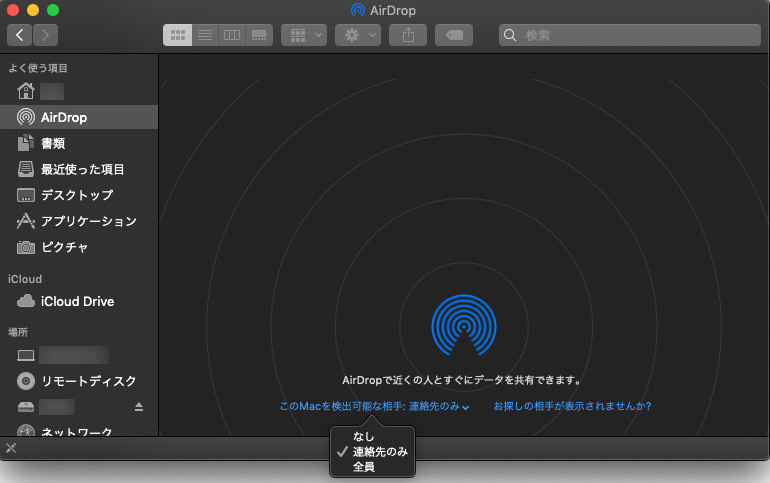Viewport: 770px width, 483px height.
Task: Go back with the left chevron button
Action: [x=20, y=35]
